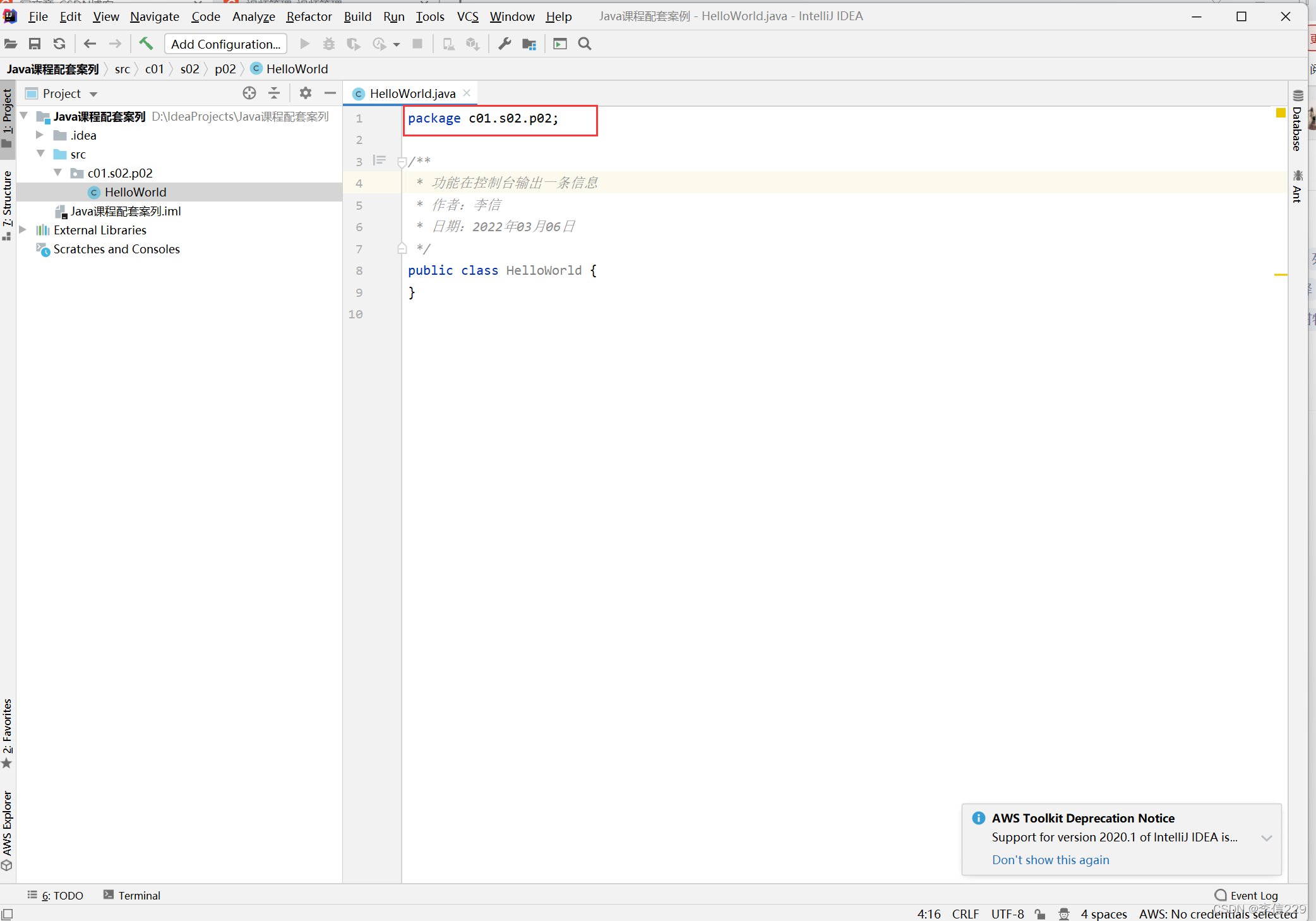Click the Save All disk icon
Image resolution: width=1316 pixels, height=921 pixels.
click(35, 44)
